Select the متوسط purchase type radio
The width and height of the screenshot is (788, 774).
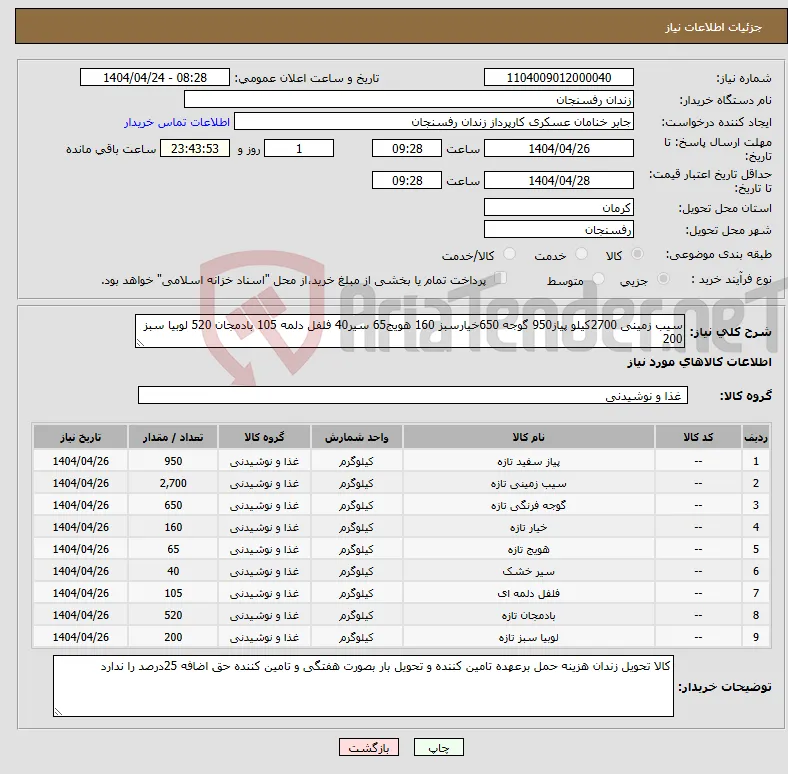598,278
